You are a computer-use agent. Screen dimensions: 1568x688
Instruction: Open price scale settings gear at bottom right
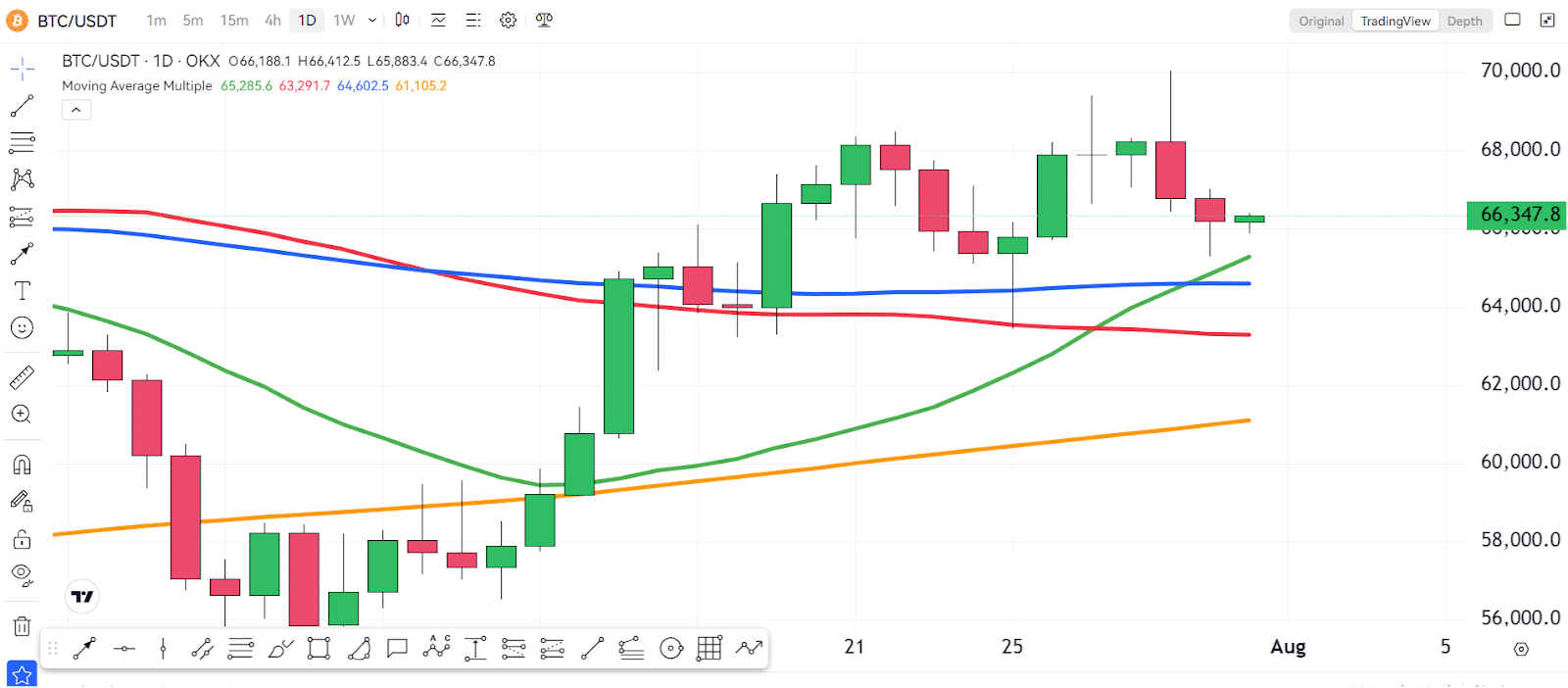click(x=1521, y=649)
